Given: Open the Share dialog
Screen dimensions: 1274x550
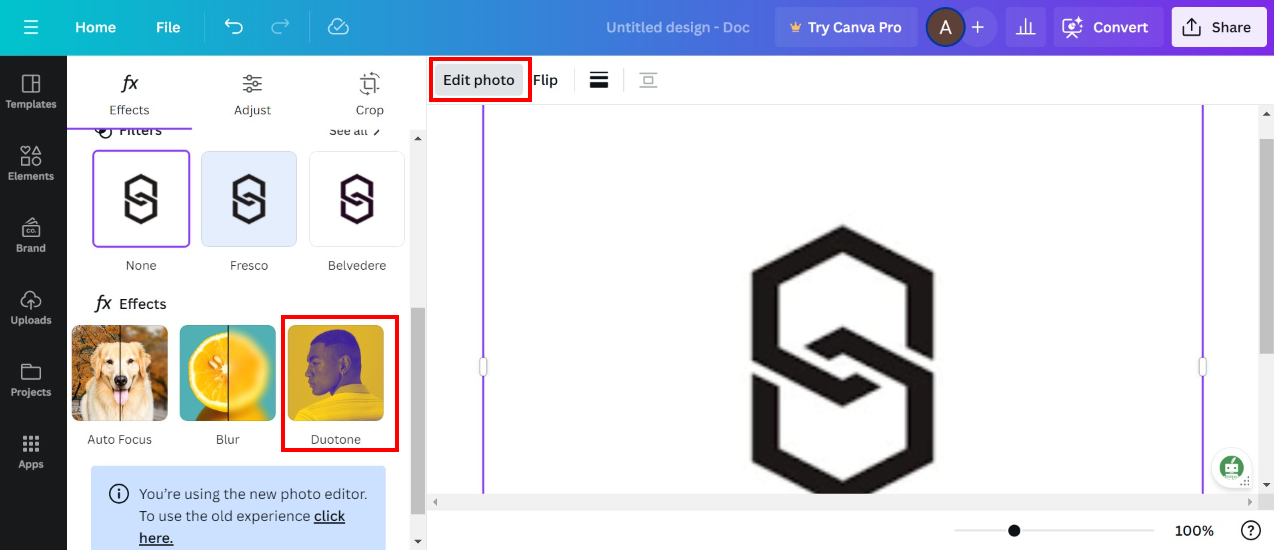Looking at the screenshot, I should click(x=1218, y=27).
